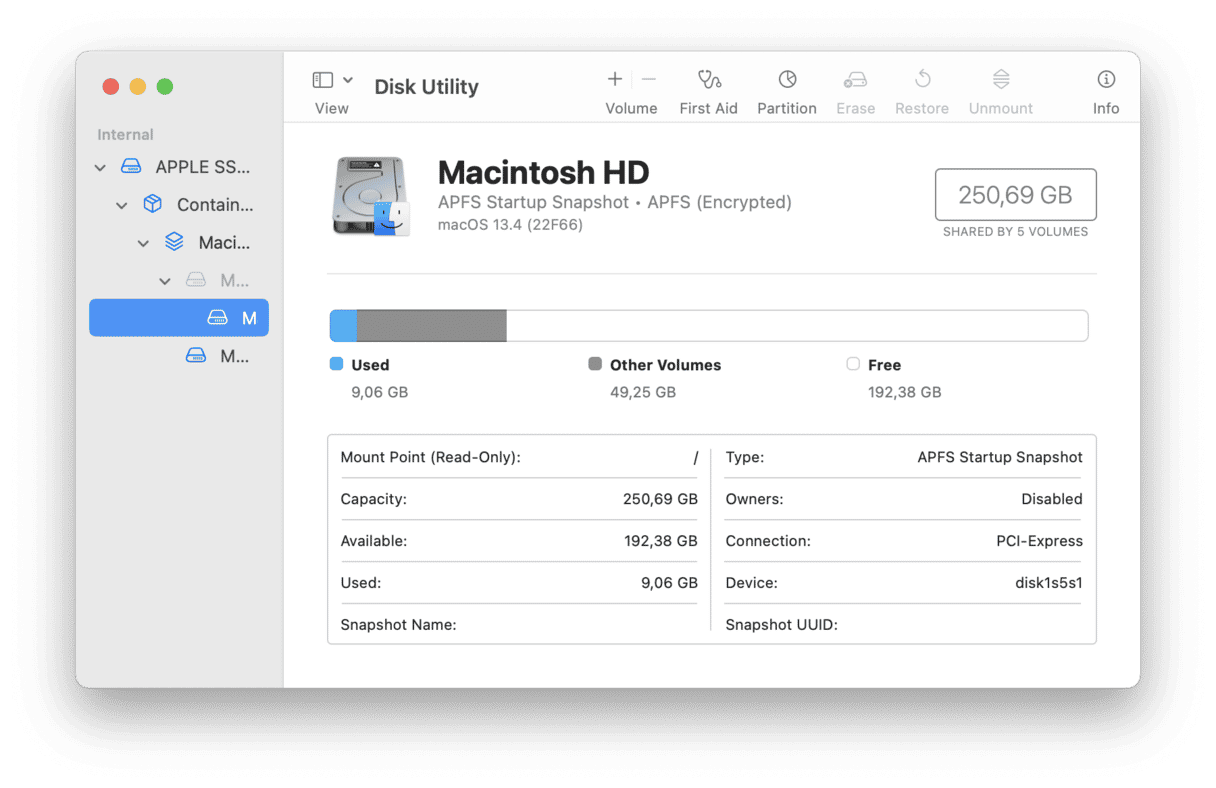Run First Aid on Macintosh HD
The height and width of the screenshot is (788, 1216).
[x=708, y=88]
